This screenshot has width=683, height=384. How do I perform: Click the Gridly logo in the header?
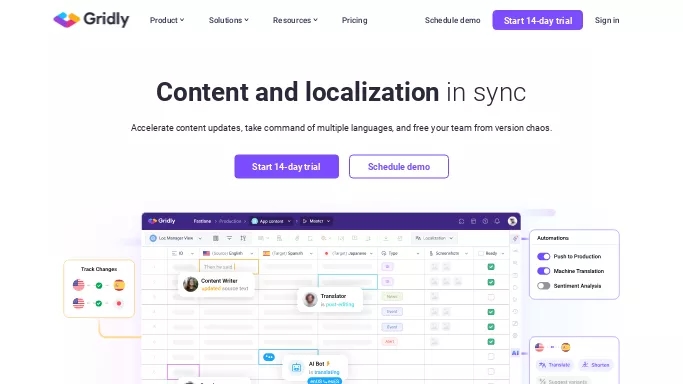91,20
